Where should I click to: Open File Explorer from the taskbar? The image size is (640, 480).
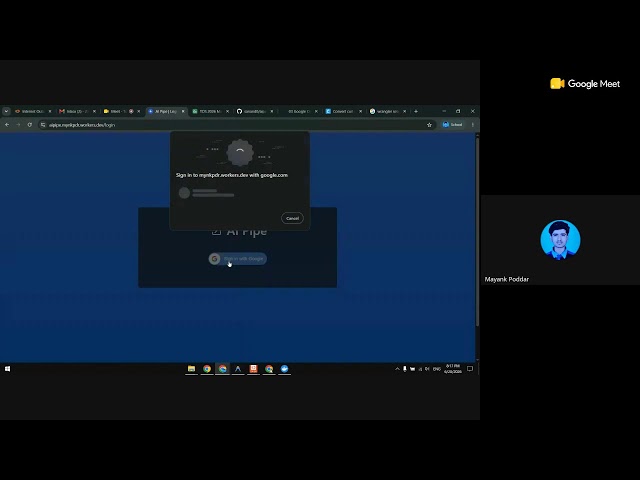[x=191, y=369]
